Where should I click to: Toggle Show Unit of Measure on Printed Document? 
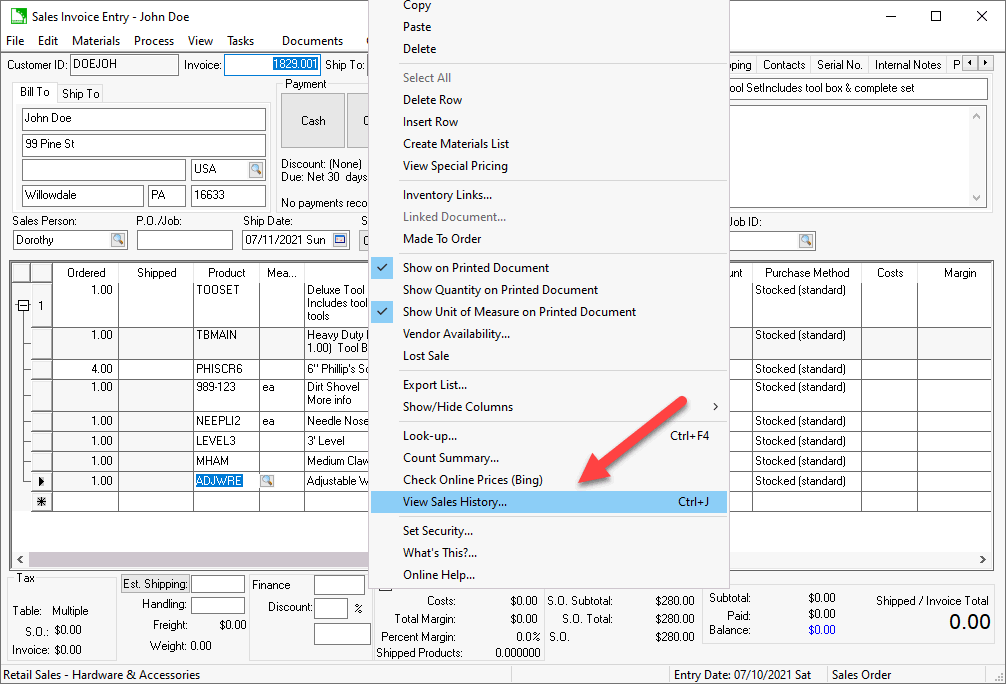[x=519, y=312]
